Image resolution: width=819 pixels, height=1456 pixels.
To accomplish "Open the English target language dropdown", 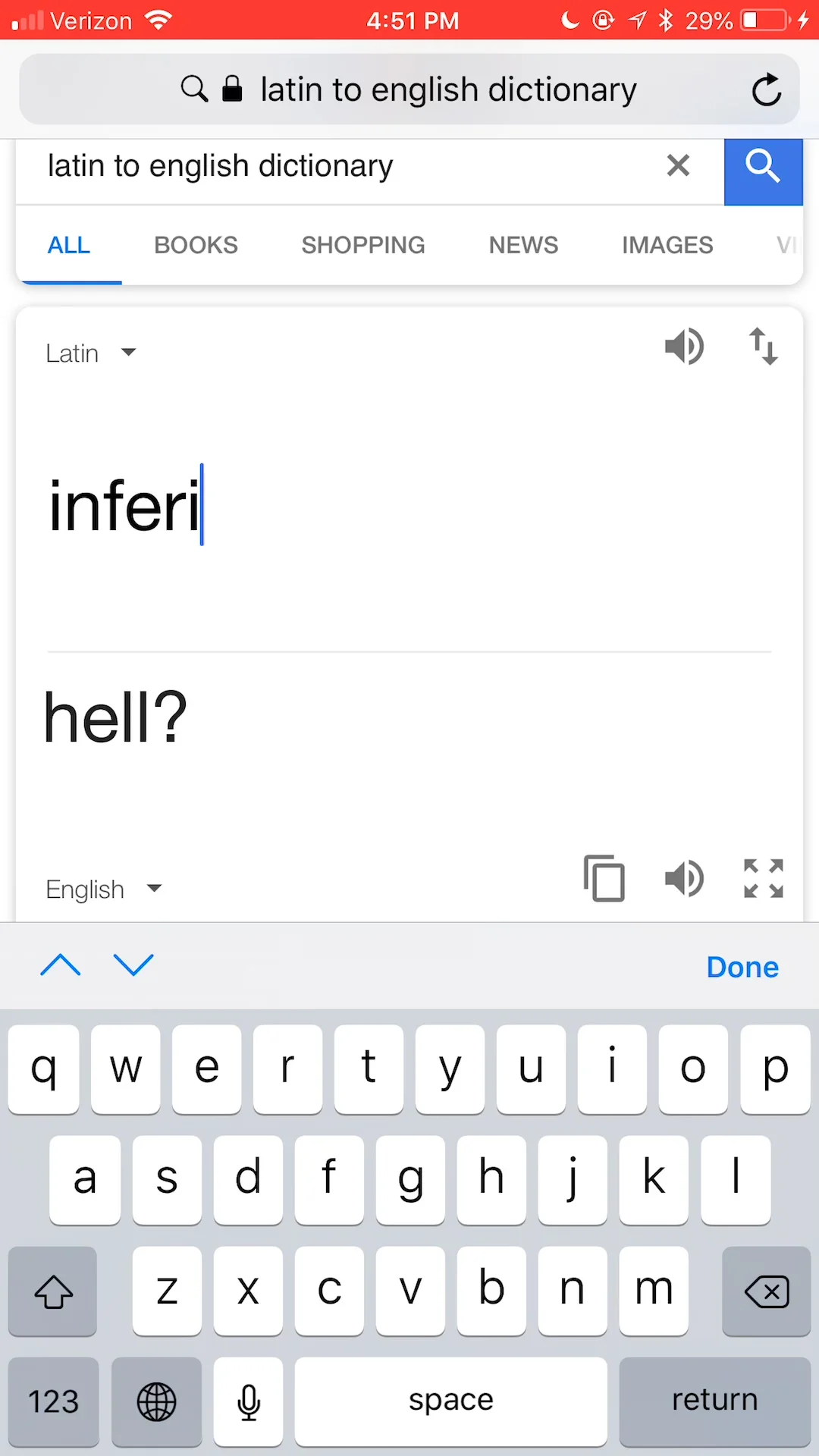I will (x=104, y=889).
